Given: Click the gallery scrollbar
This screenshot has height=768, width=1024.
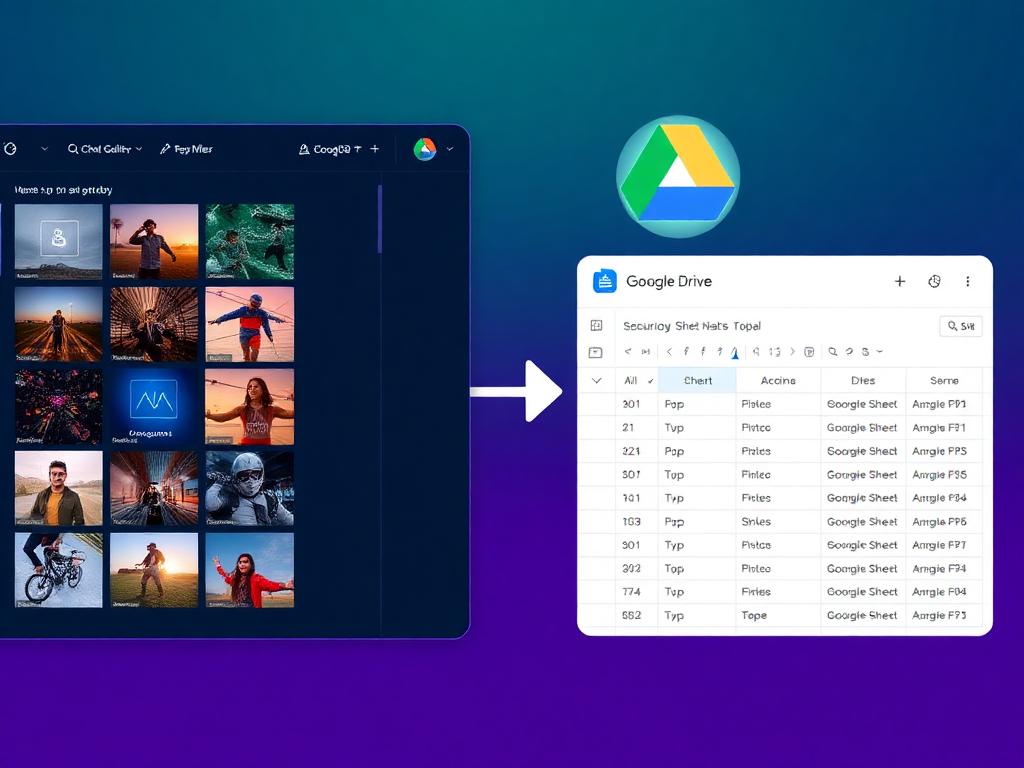Looking at the screenshot, I should [x=379, y=219].
